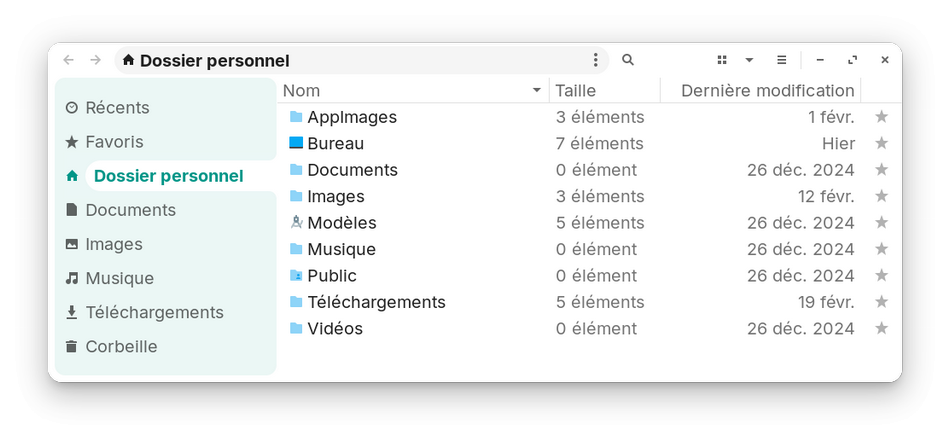The height and width of the screenshot is (436, 950).
Task: Open the hamburger main menu
Action: (782, 60)
